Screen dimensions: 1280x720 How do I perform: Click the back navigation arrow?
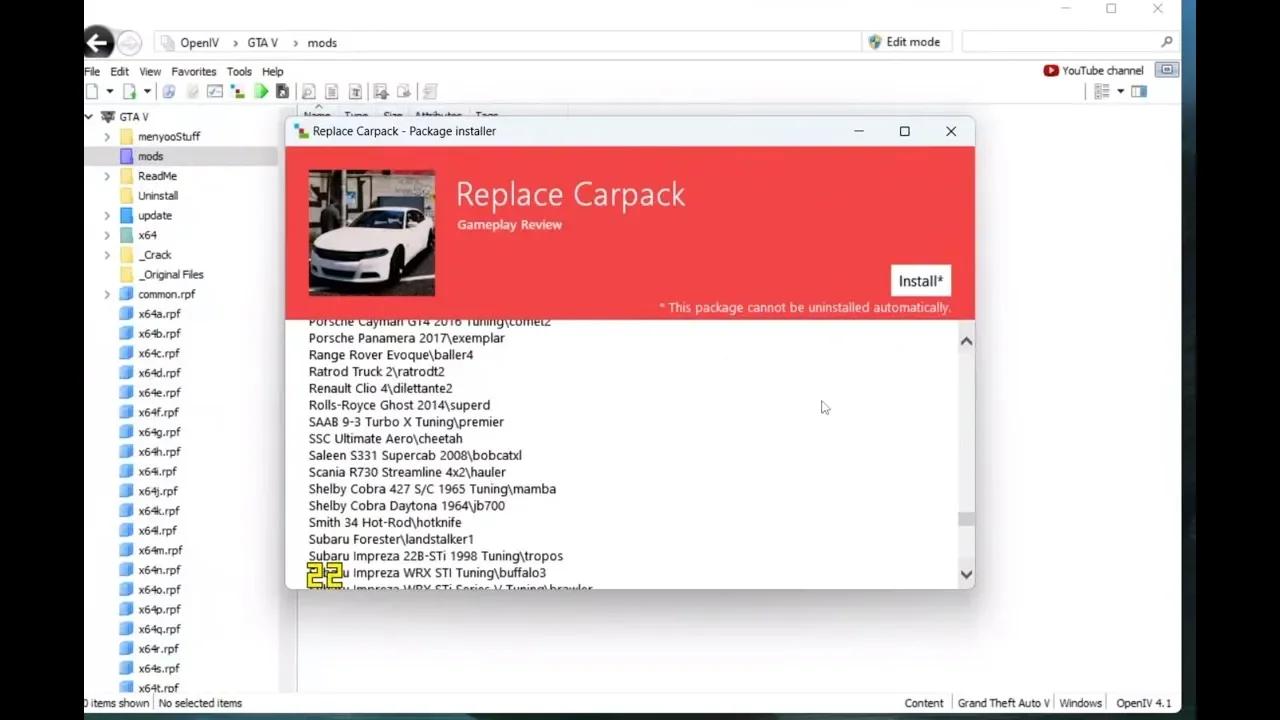click(97, 42)
